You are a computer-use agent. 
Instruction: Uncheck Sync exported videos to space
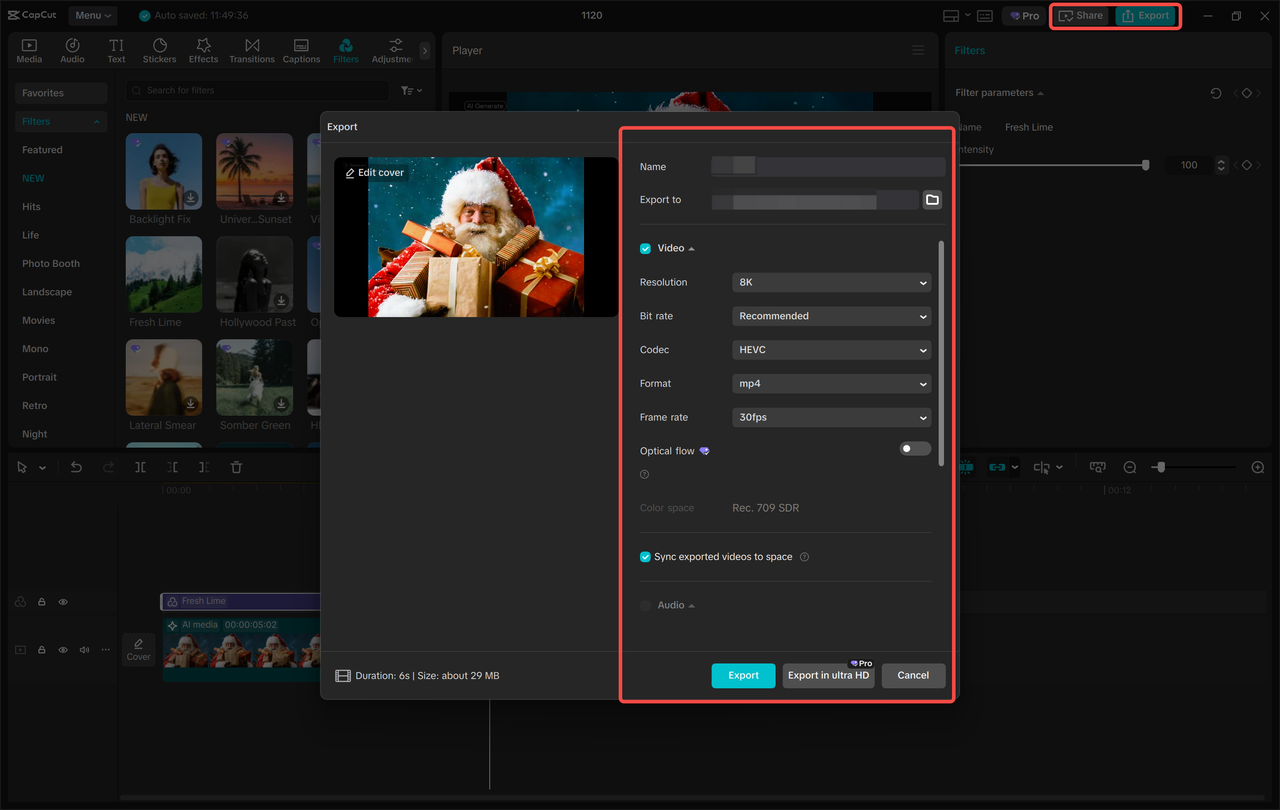point(645,556)
